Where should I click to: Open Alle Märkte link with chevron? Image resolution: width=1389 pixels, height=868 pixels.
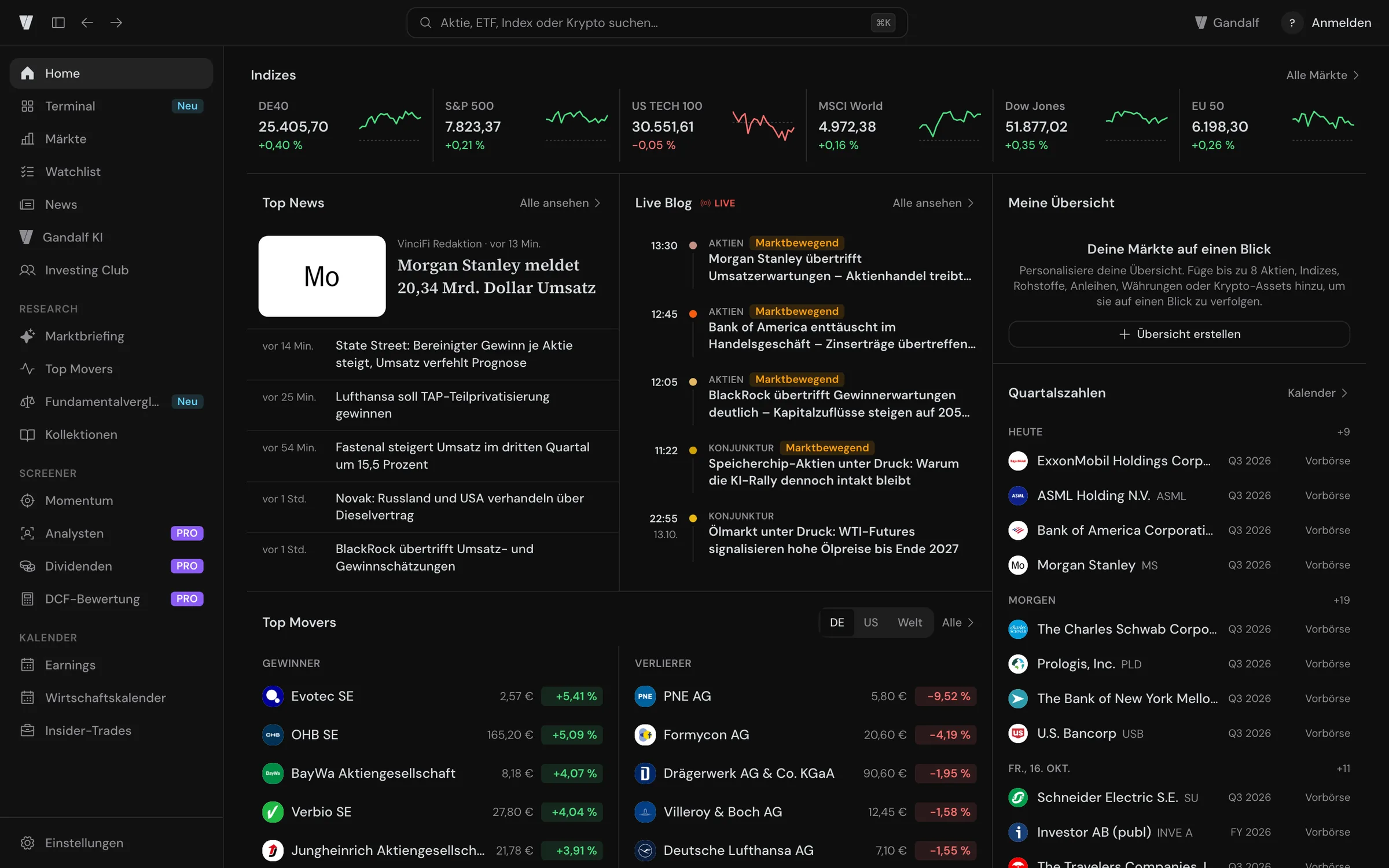click(x=1322, y=75)
